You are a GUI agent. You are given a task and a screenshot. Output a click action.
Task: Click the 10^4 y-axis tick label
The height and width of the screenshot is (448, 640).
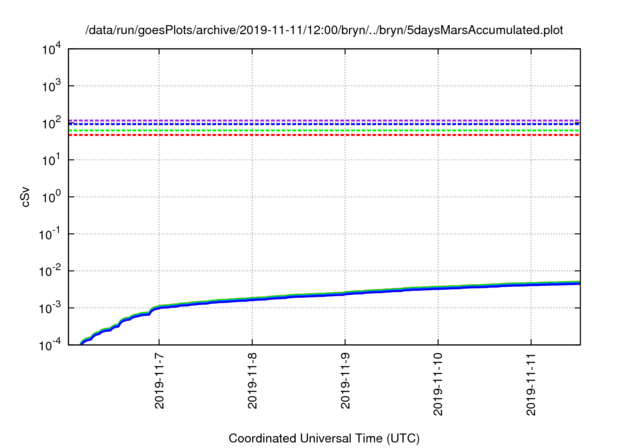[x=51, y=50]
